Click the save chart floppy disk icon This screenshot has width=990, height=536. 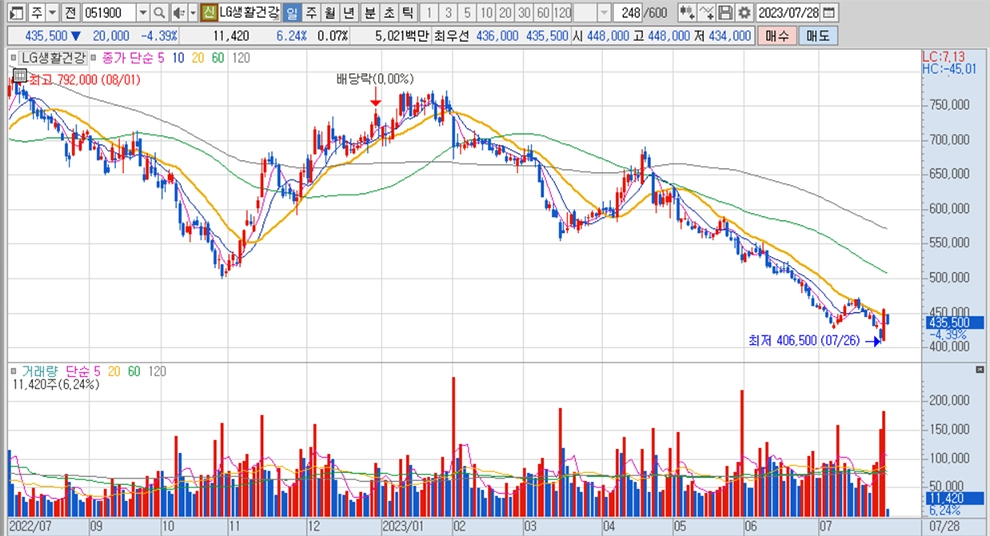[725, 13]
